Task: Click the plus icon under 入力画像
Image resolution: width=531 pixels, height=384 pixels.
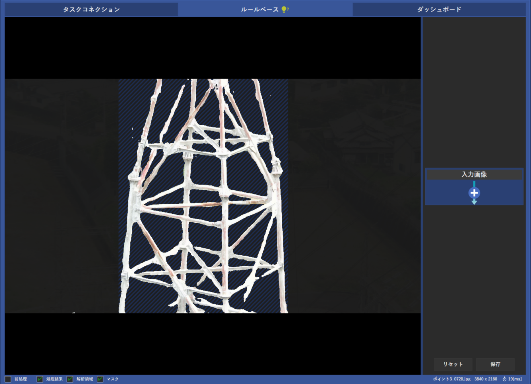Action: [x=474, y=193]
